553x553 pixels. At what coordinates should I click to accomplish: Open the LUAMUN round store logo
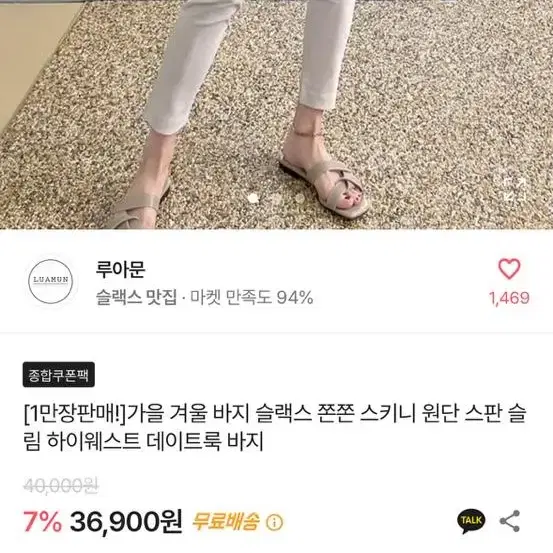click(50, 281)
